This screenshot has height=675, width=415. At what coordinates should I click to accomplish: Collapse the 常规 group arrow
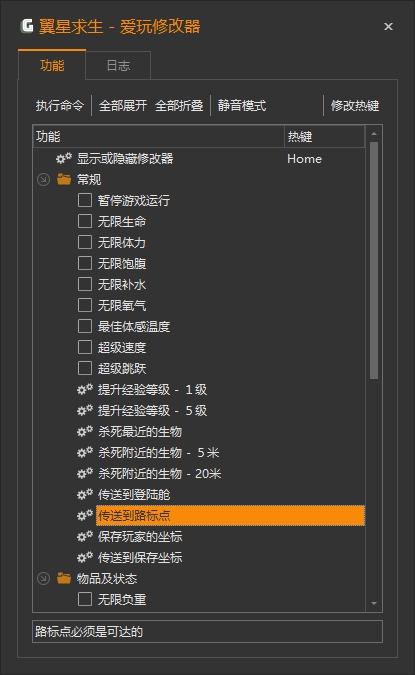pyautogui.click(x=43, y=180)
